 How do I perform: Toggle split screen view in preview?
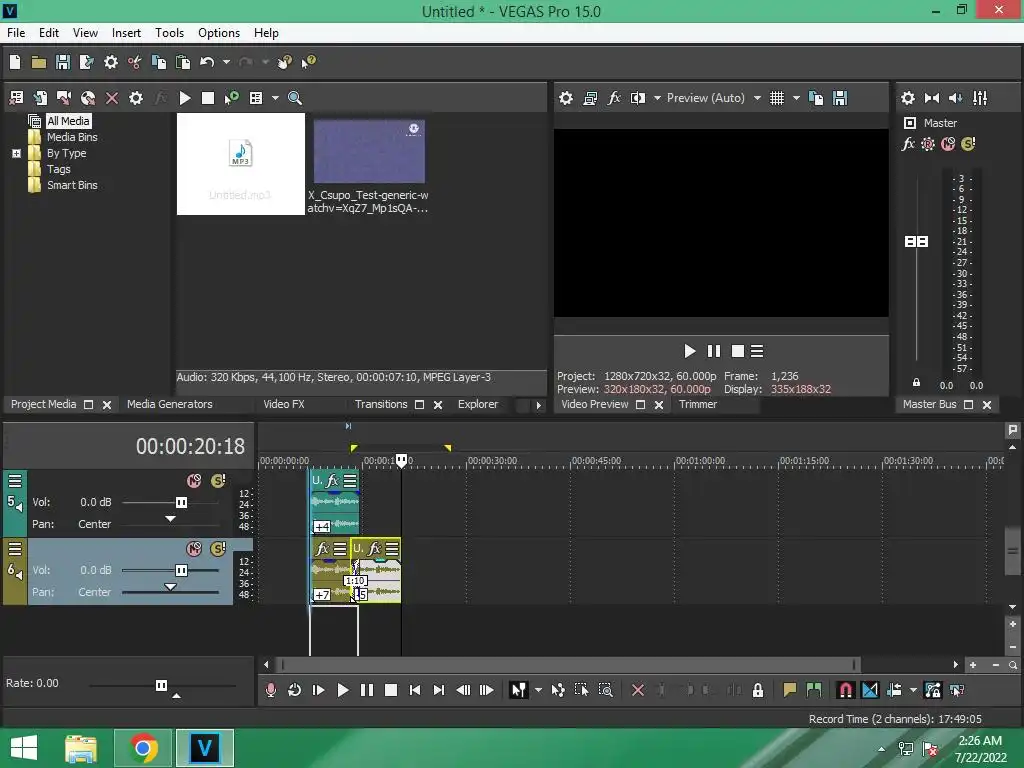pos(637,98)
